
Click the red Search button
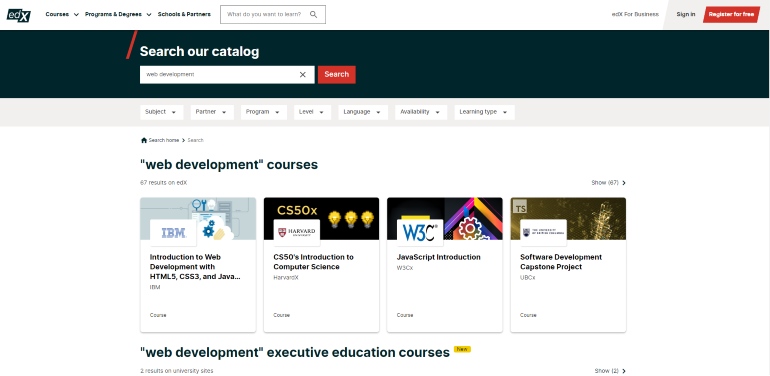(x=336, y=75)
